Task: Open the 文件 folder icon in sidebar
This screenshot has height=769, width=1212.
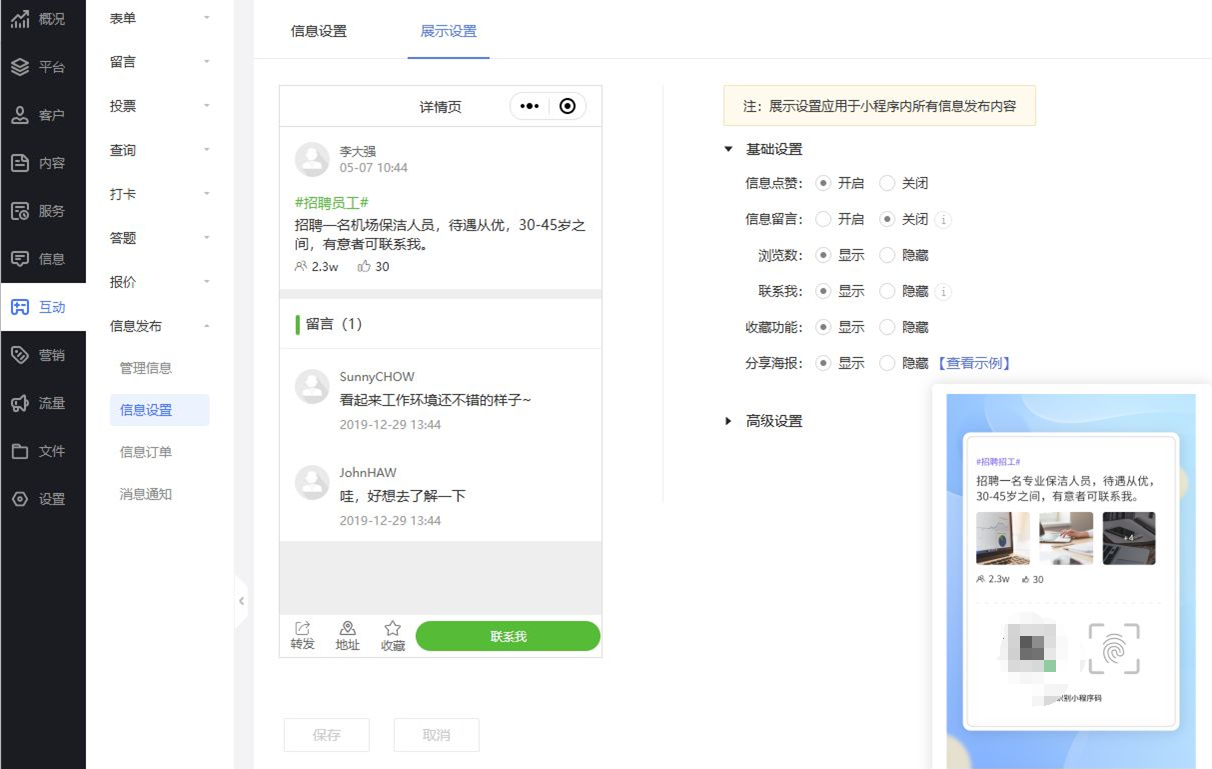Action: tap(20, 451)
